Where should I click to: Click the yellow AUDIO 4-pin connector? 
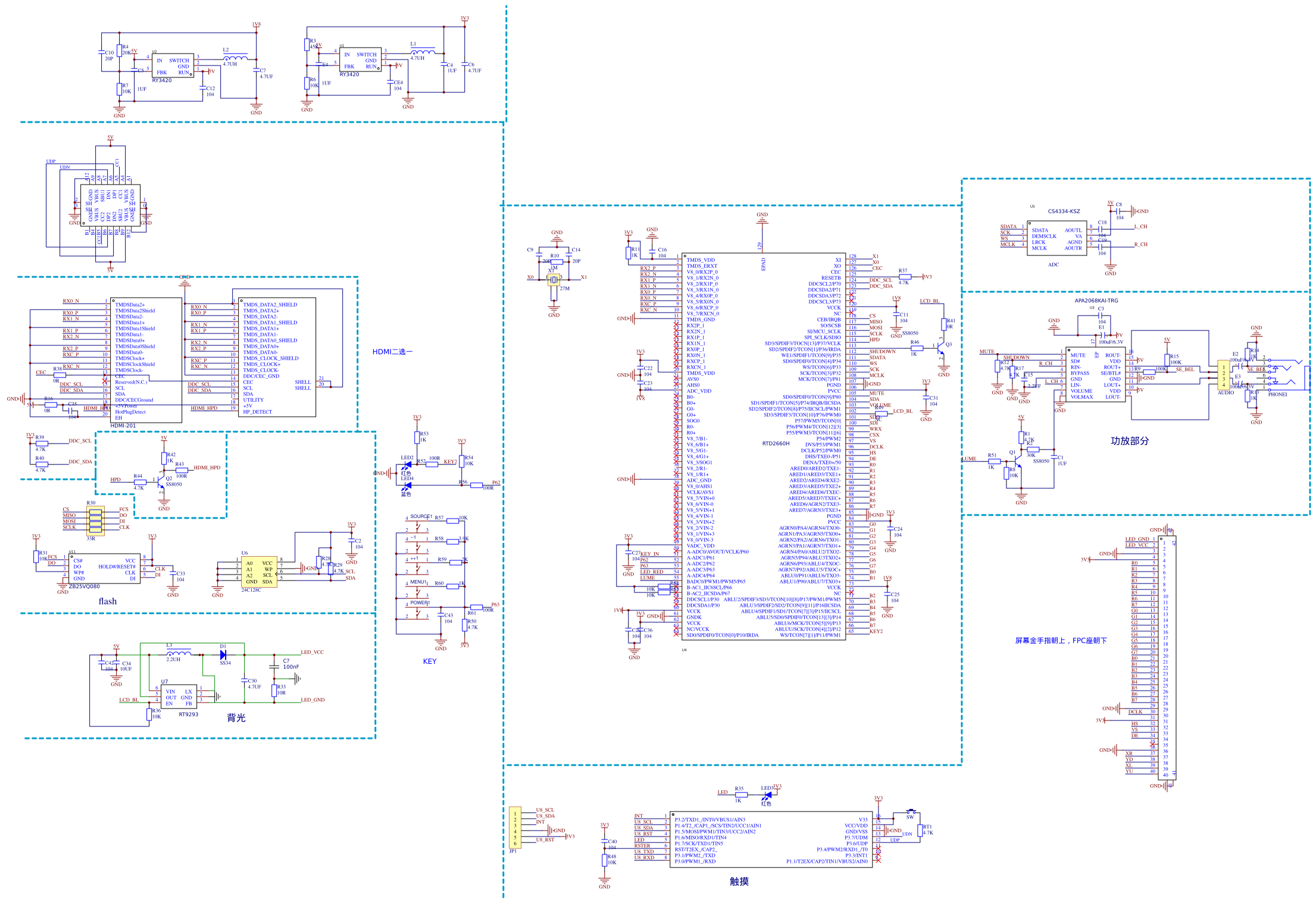(x=1224, y=375)
